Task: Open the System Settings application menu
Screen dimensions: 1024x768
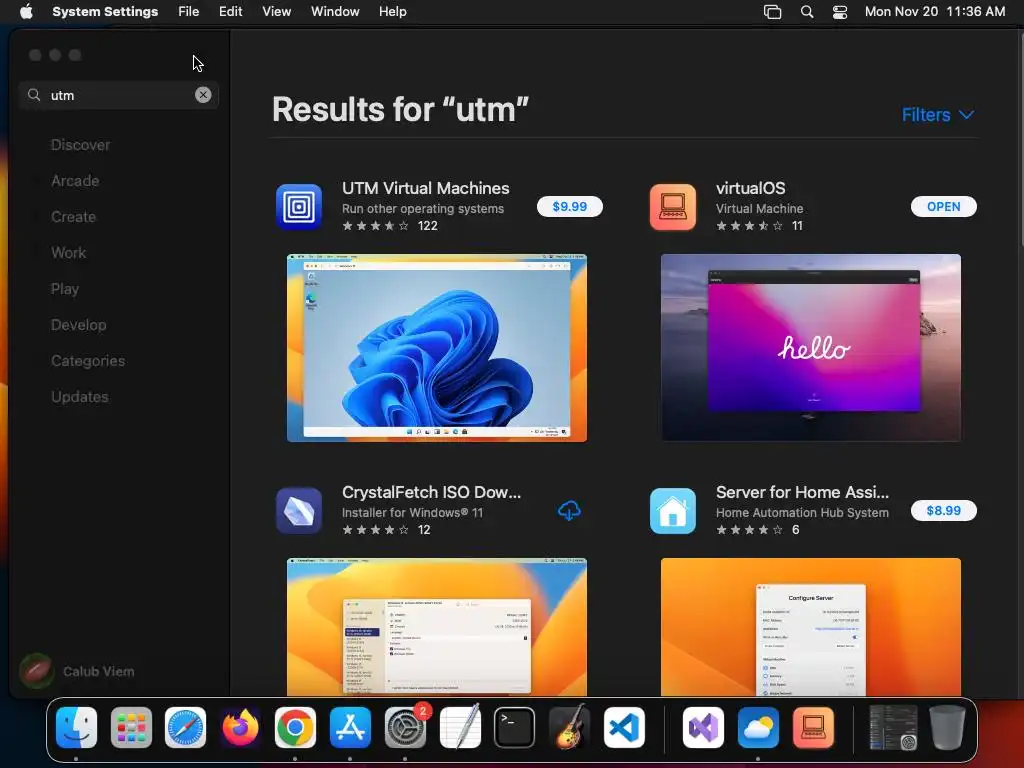Action: point(105,11)
